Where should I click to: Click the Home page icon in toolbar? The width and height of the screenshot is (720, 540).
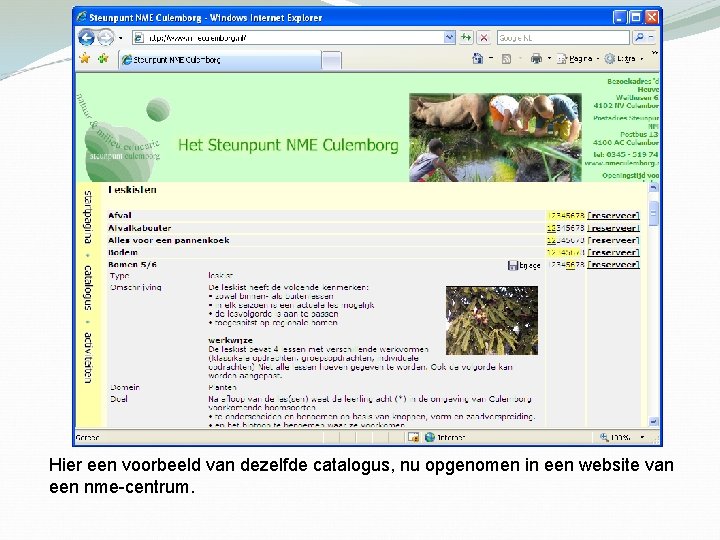pos(478,59)
